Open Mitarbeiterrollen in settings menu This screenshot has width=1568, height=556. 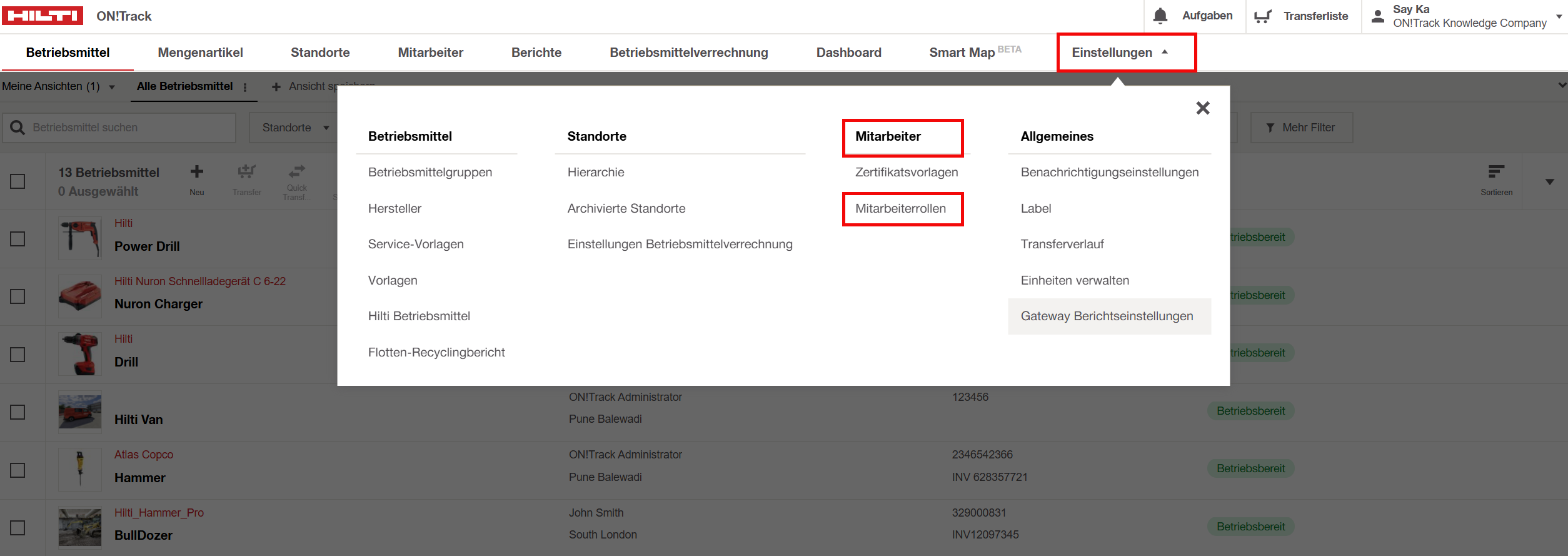coord(900,209)
